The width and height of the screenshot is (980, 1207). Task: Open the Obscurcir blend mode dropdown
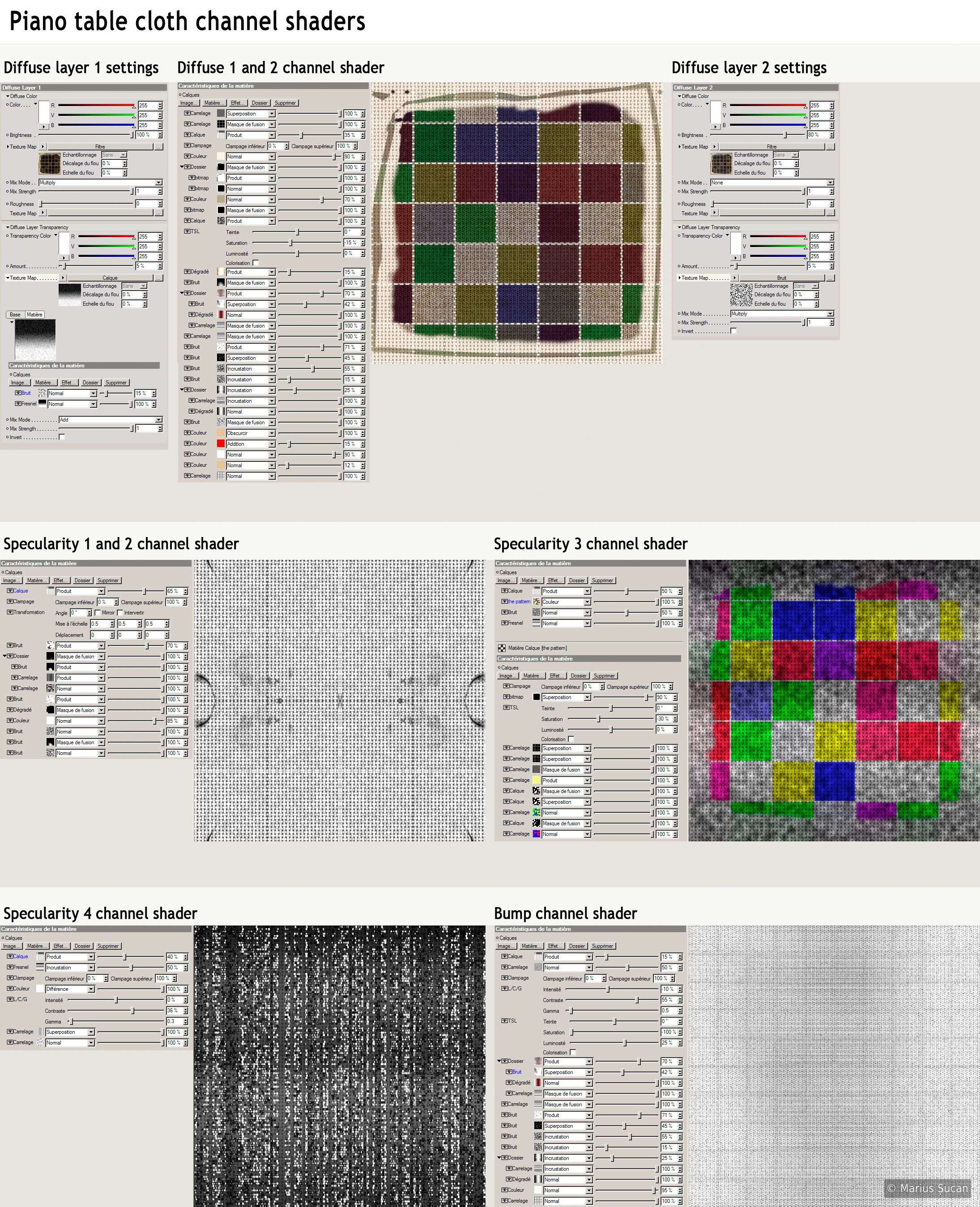point(272,433)
